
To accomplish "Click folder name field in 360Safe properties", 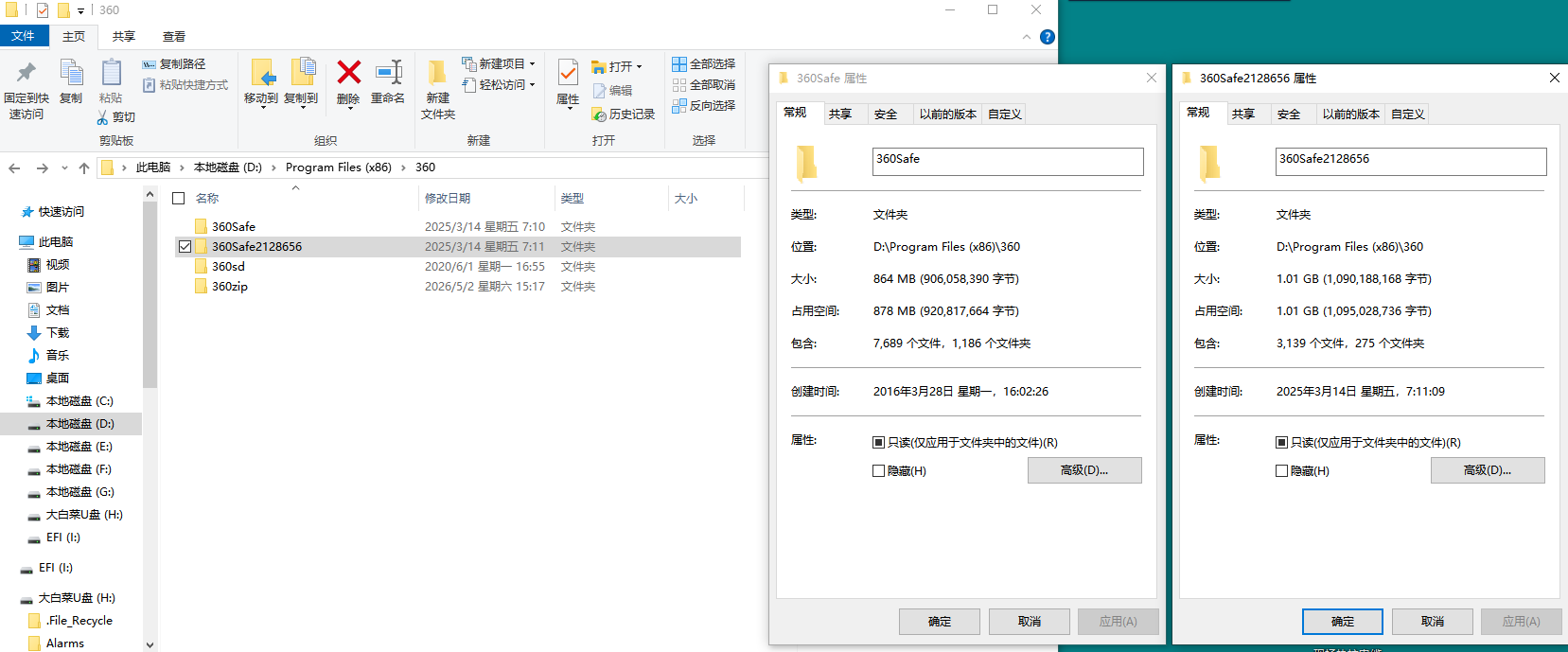I will (1008, 162).
